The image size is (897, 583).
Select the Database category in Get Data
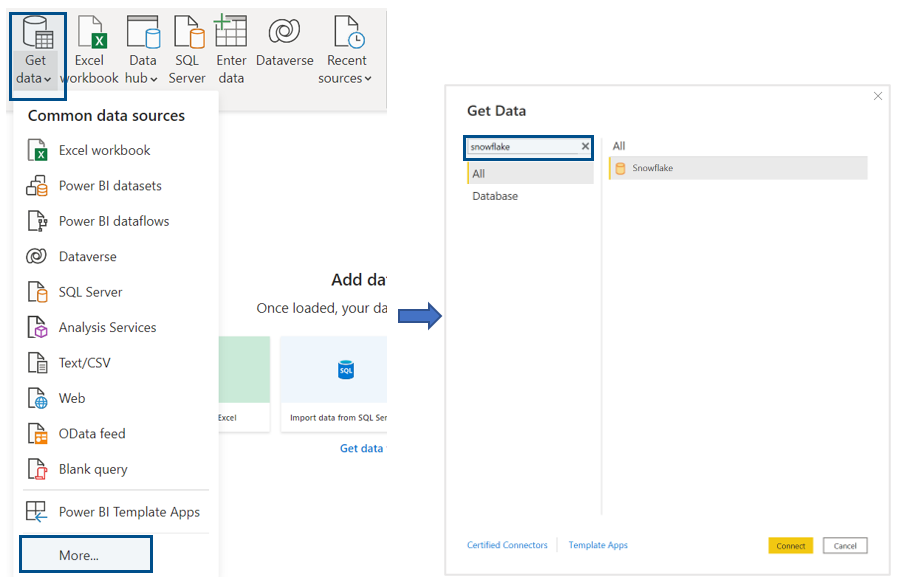[x=530, y=196]
